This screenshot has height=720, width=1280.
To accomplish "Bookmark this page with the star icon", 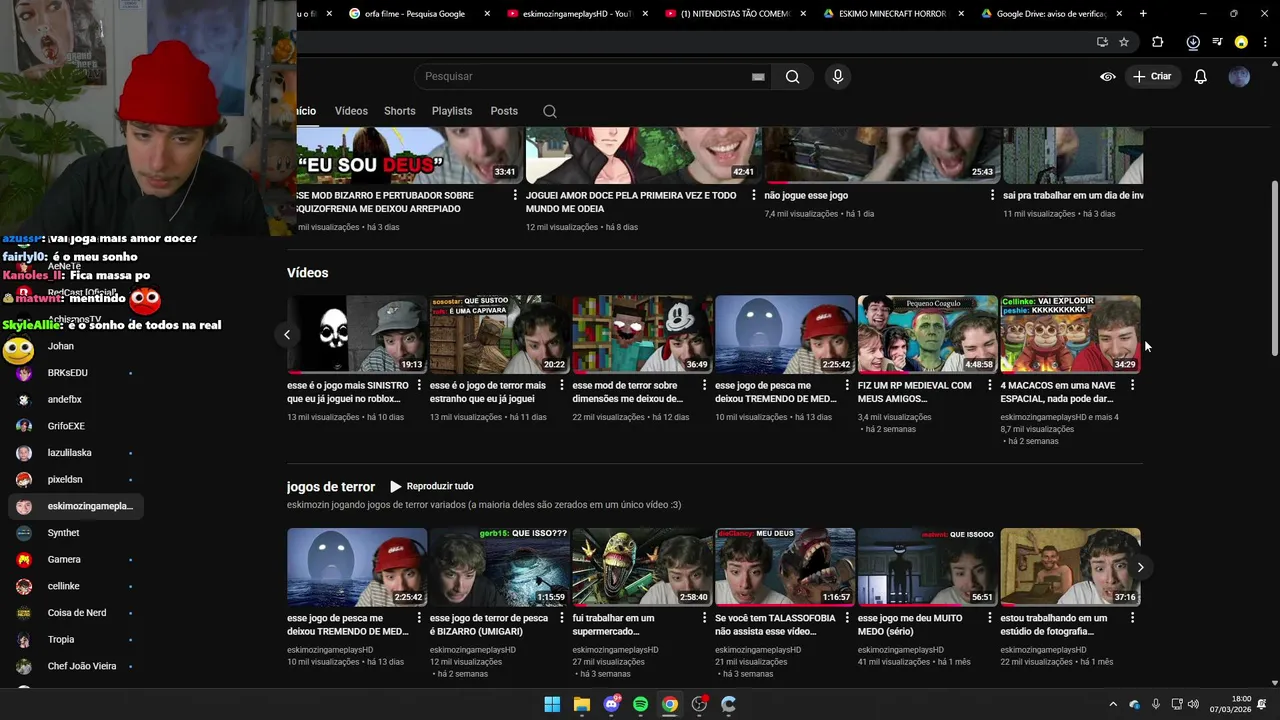I will tap(1124, 42).
